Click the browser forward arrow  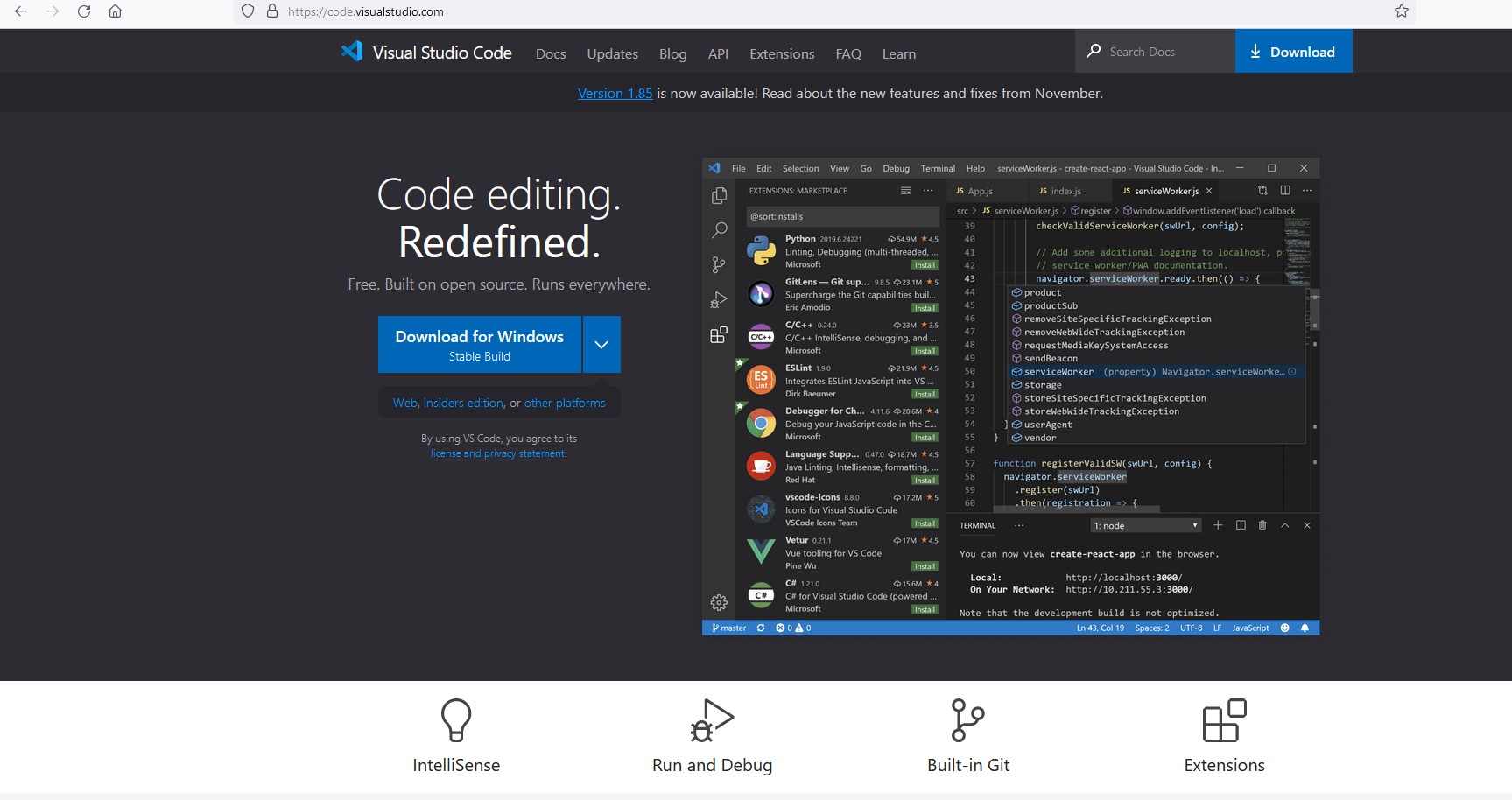(x=53, y=11)
